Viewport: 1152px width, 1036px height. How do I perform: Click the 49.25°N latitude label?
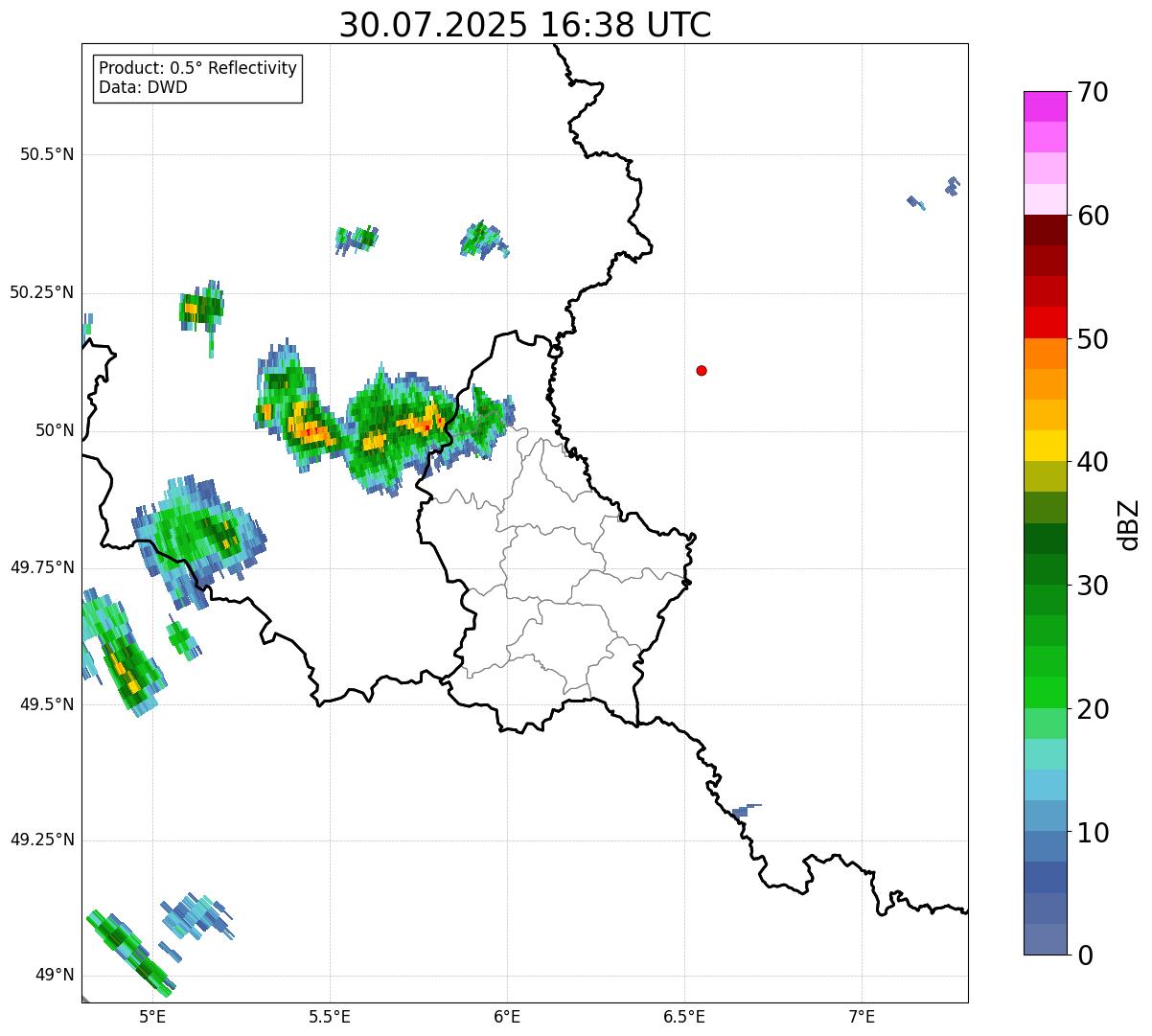point(42,840)
